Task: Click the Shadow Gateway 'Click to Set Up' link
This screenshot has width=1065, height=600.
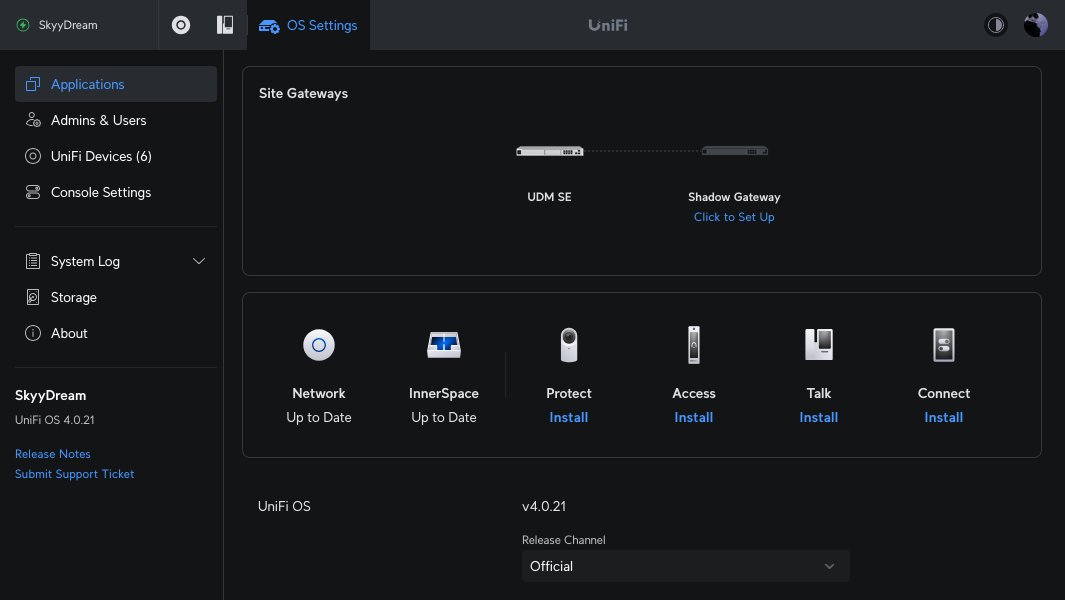Action: pyautogui.click(x=734, y=217)
